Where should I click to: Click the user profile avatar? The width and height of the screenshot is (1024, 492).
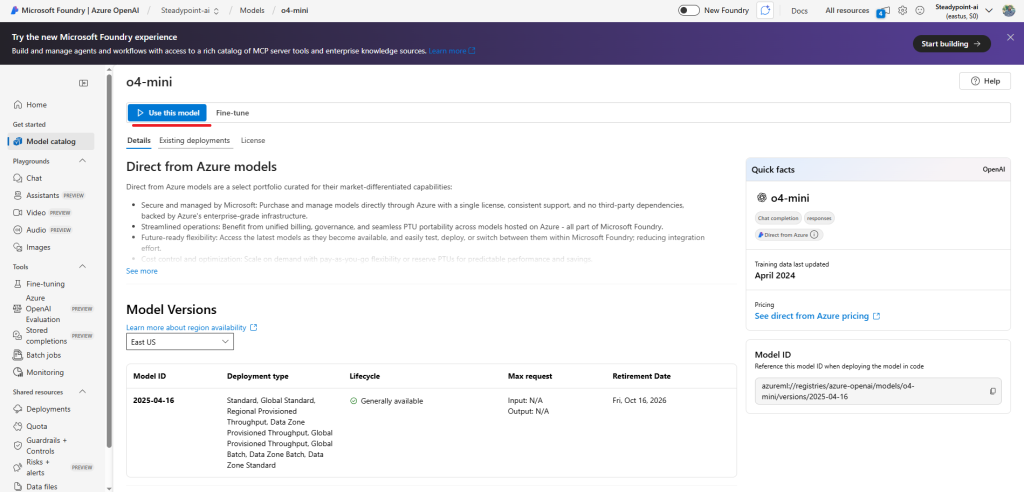1009,10
